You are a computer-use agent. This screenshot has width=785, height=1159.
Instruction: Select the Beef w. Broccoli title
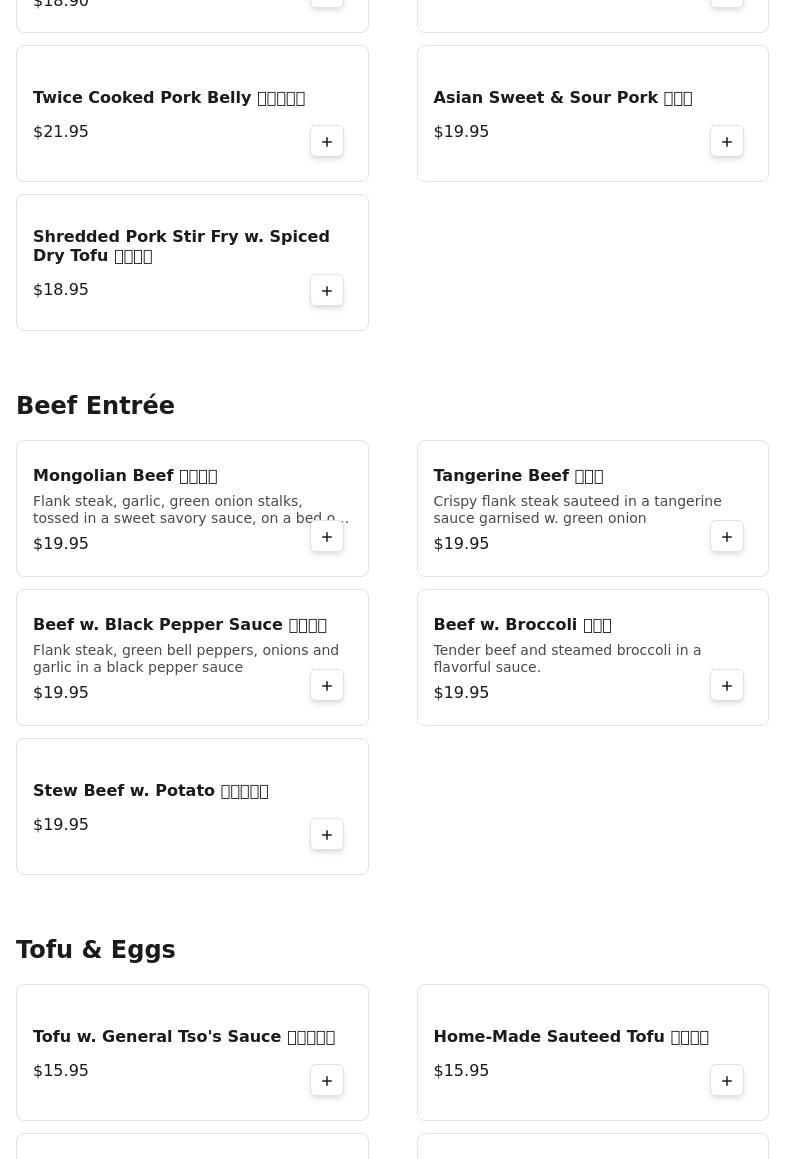pos(522,625)
